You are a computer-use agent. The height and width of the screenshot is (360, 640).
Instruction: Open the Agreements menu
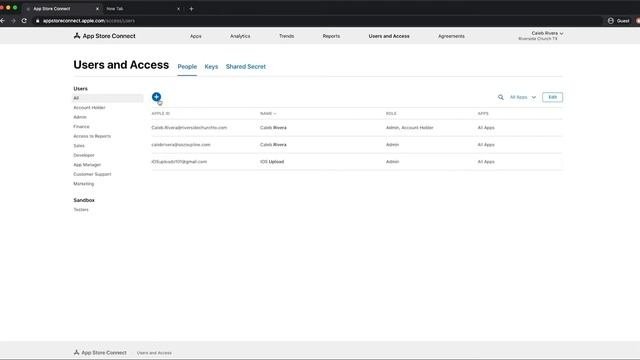(451, 36)
